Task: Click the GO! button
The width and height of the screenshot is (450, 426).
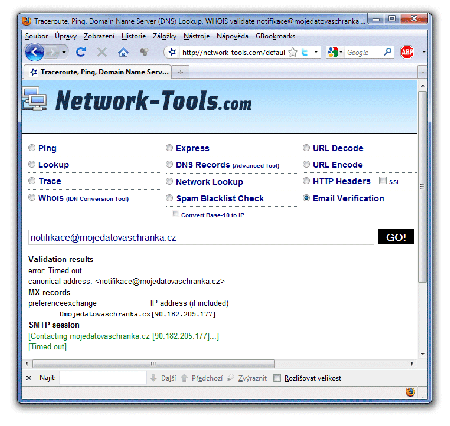Action: pos(396,237)
